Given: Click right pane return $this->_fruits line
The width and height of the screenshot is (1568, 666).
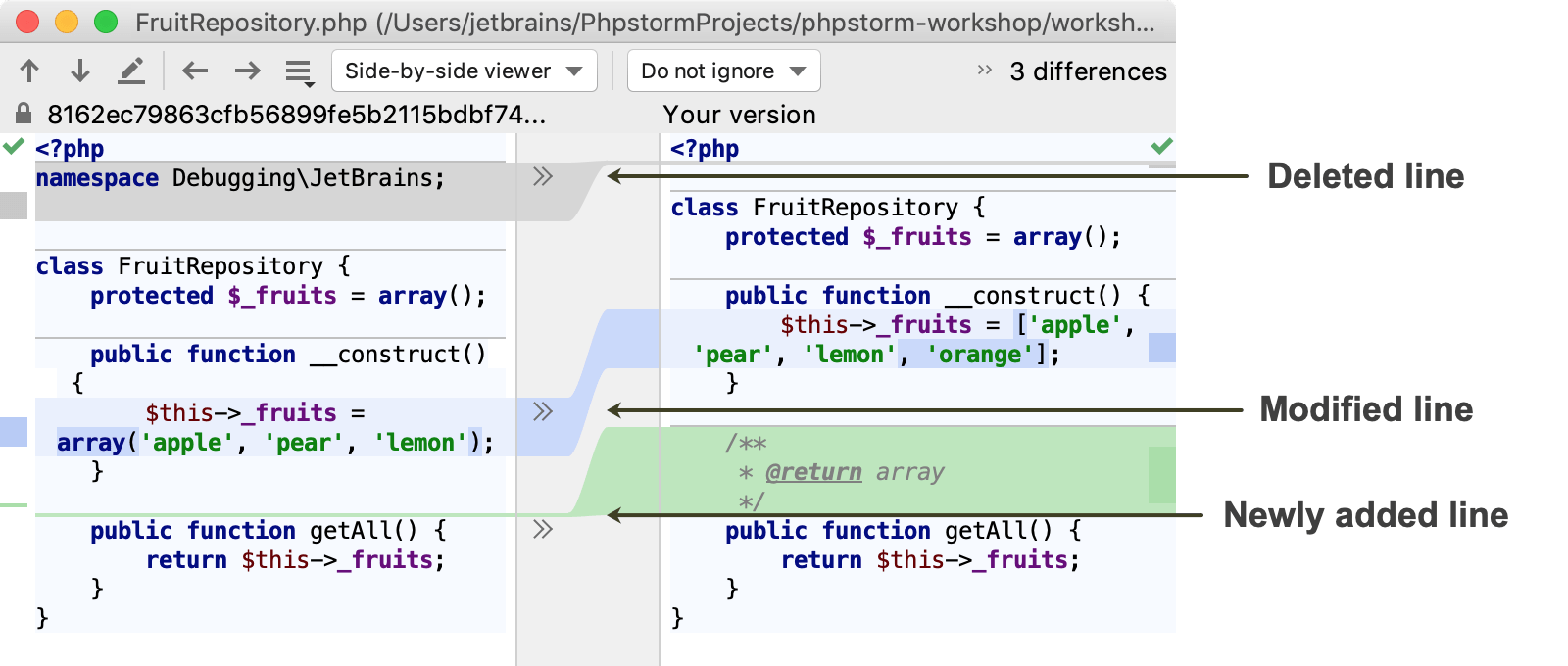Looking at the screenshot, I should 930,560.
